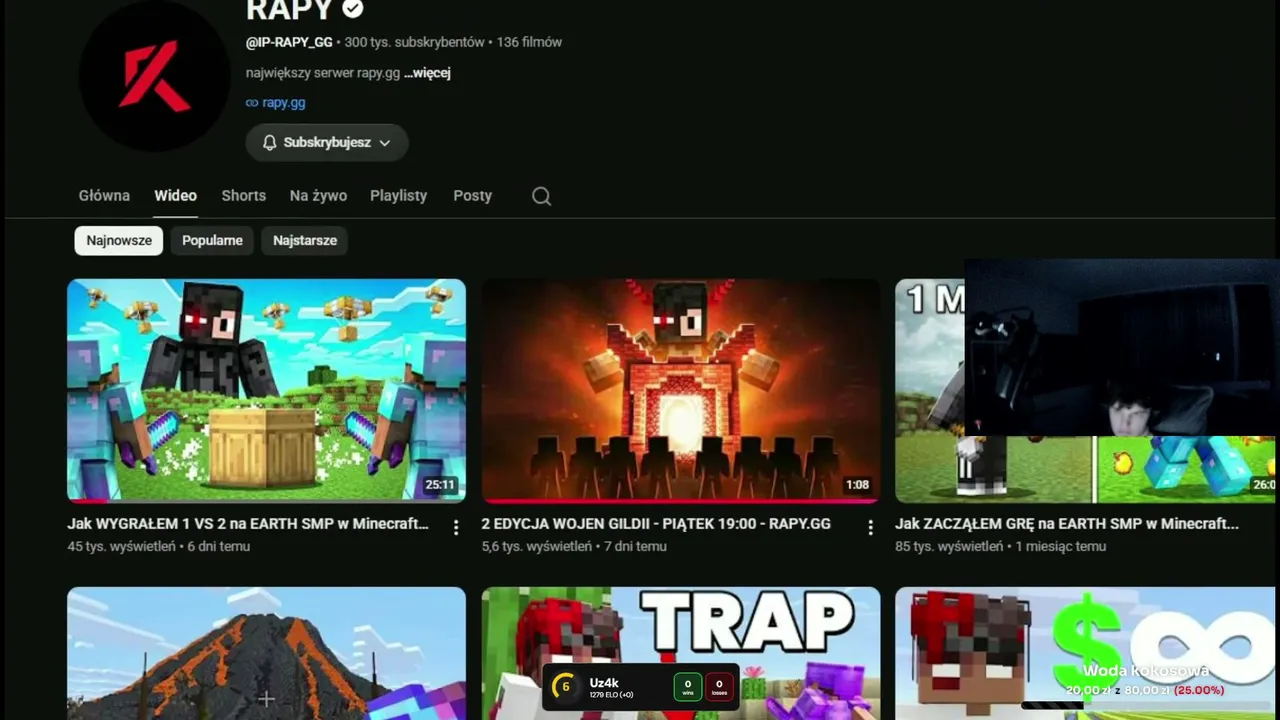Viewport: 1280px width, 720px height.
Task: Sort videos by Popularne chip
Action: (212, 240)
